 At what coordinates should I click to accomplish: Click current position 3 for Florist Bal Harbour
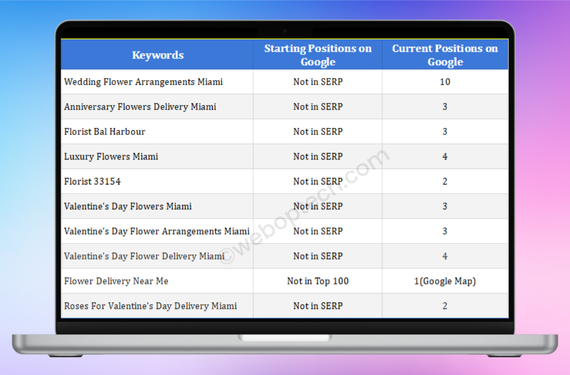pos(445,132)
